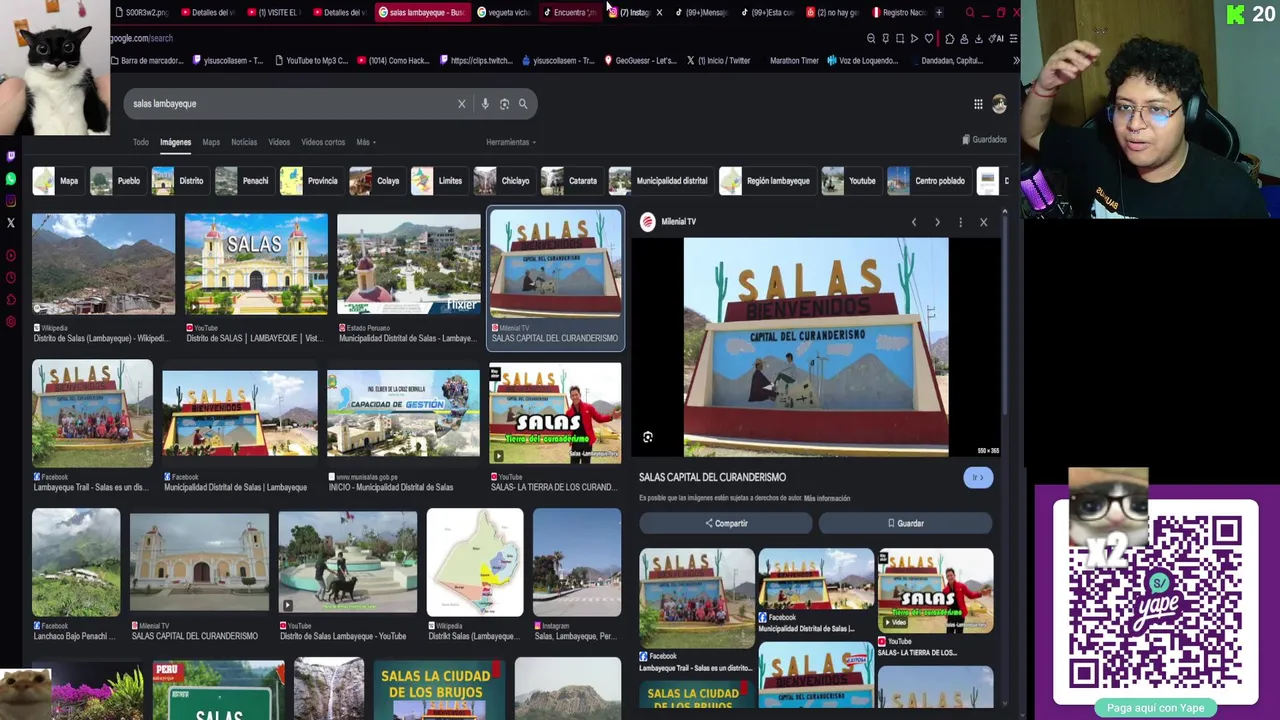The width and height of the screenshot is (1280, 720).
Task: Click in the 'salas lambayeque' search field
Action: [x=290, y=104]
